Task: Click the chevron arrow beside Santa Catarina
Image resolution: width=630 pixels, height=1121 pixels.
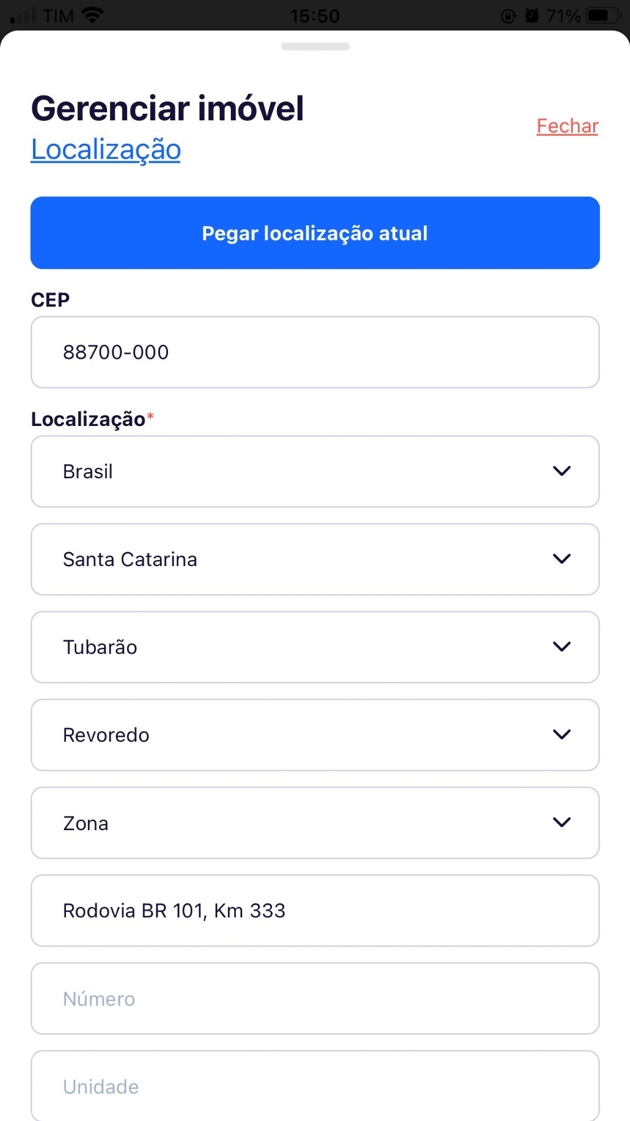Action: coord(562,559)
